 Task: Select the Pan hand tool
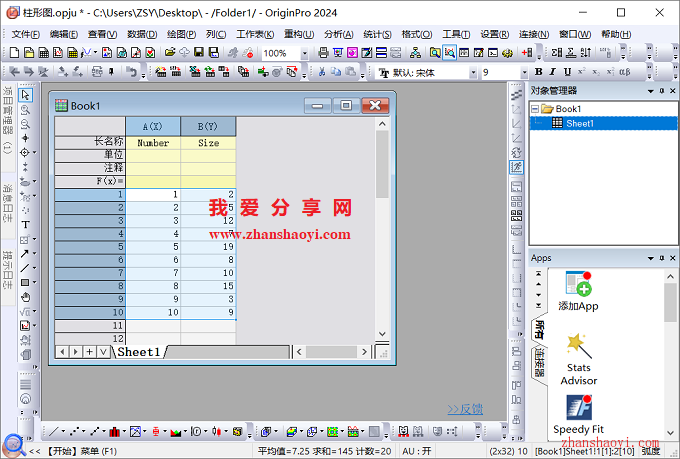(x=25, y=297)
